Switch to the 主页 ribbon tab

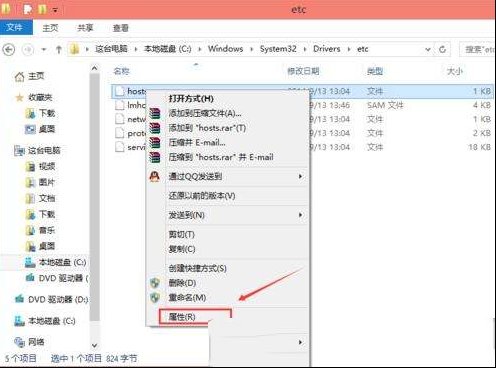(x=50, y=28)
